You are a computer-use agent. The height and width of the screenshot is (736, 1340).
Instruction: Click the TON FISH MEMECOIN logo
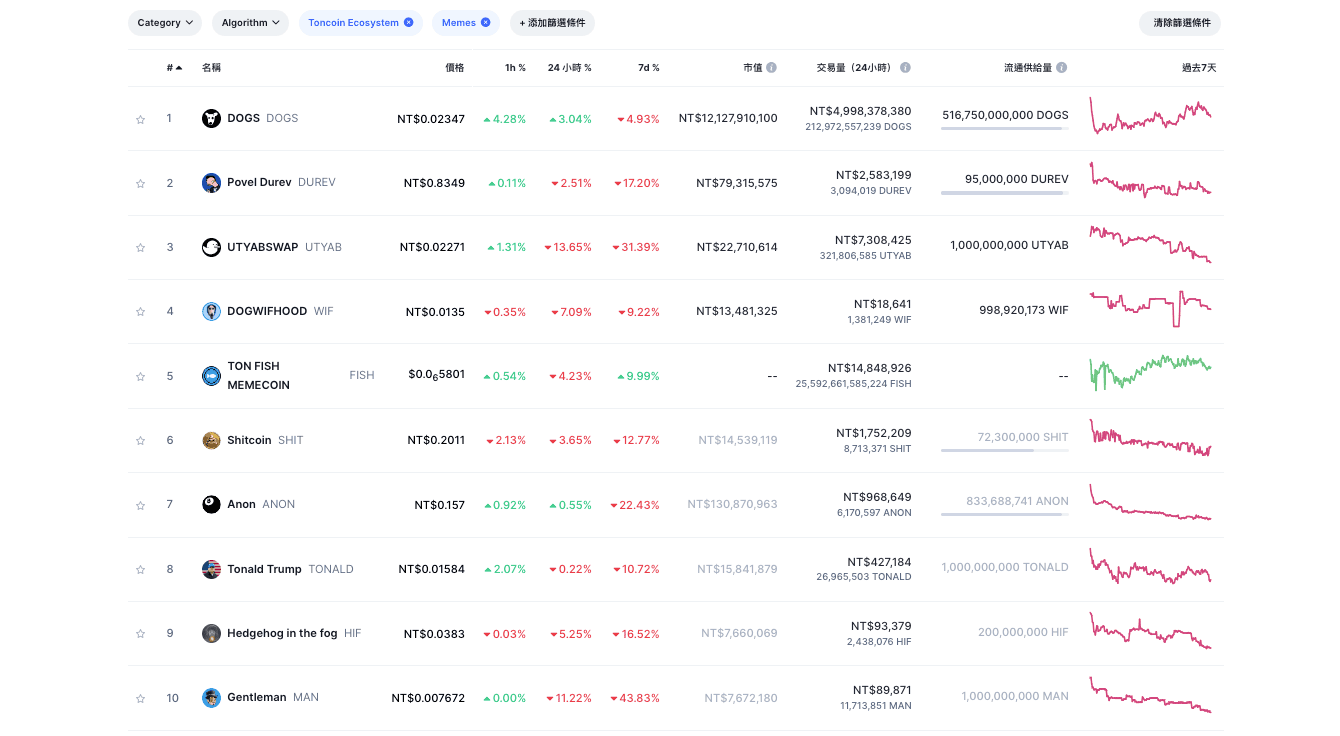point(211,376)
